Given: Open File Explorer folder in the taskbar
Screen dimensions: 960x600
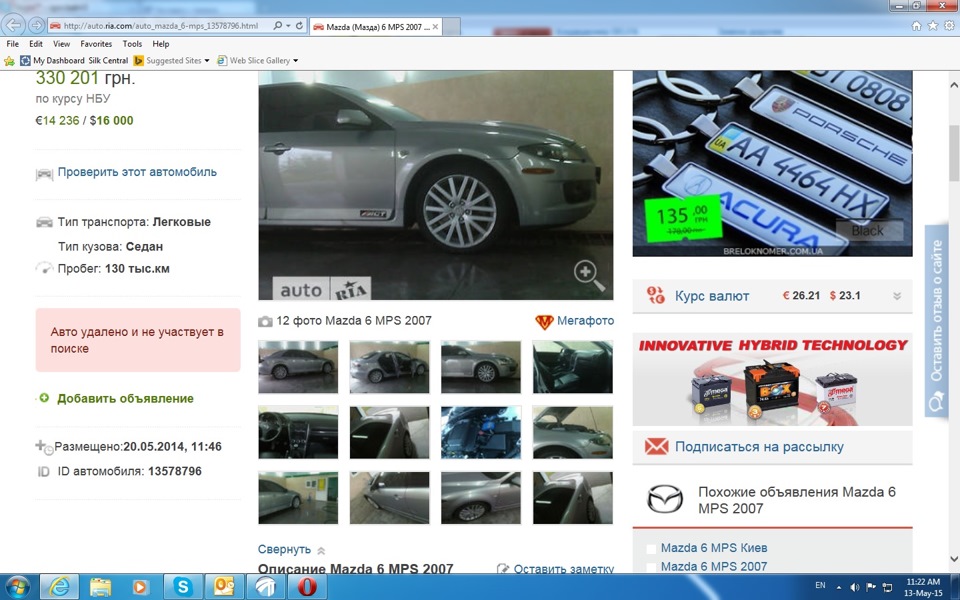Looking at the screenshot, I should pyautogui.click(x=100, y=587).
